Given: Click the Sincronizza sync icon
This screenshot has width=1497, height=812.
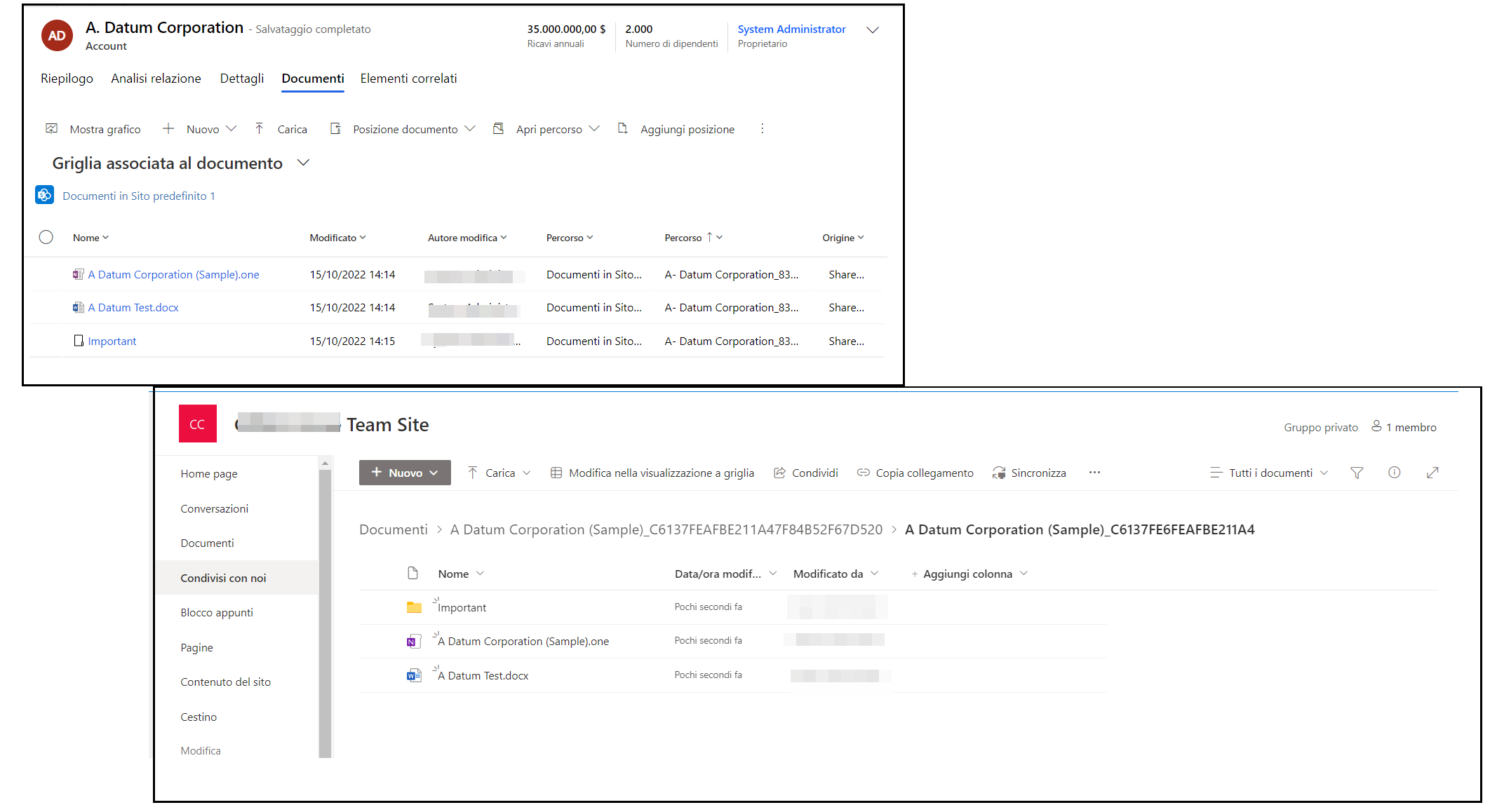Looking at the screenshot, I should (x=998, y=473).
